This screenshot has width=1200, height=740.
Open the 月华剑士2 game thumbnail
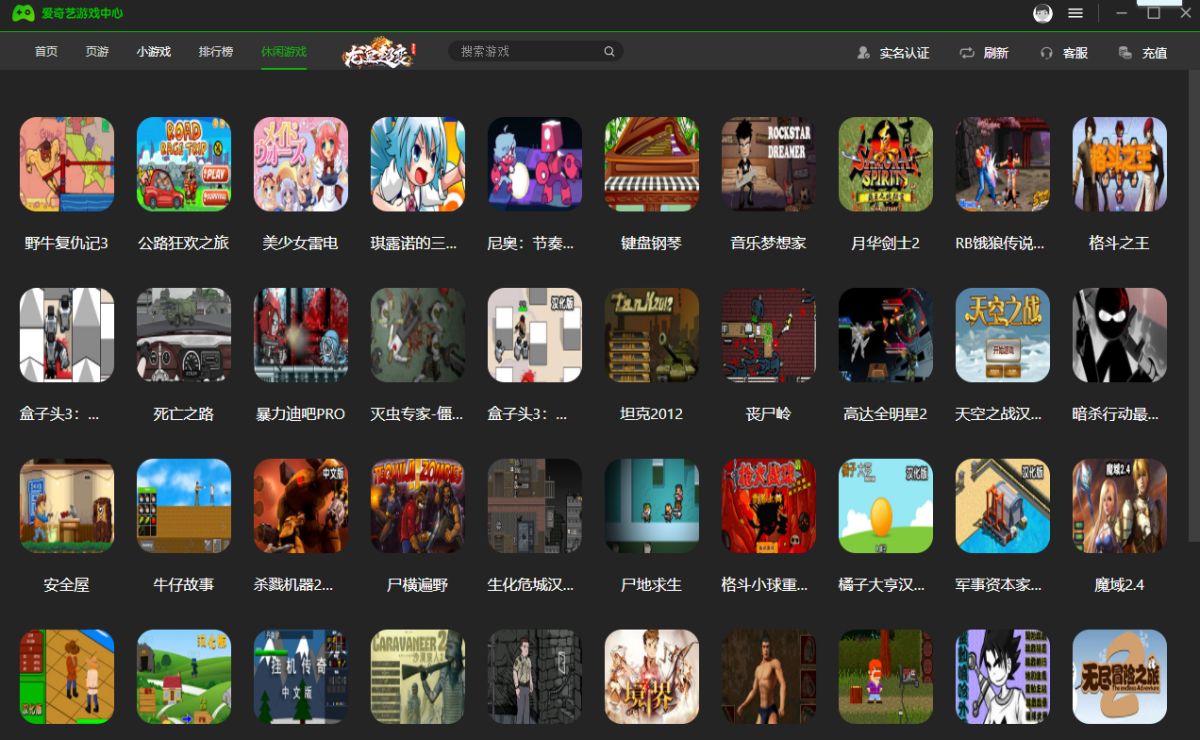point(885,164)
